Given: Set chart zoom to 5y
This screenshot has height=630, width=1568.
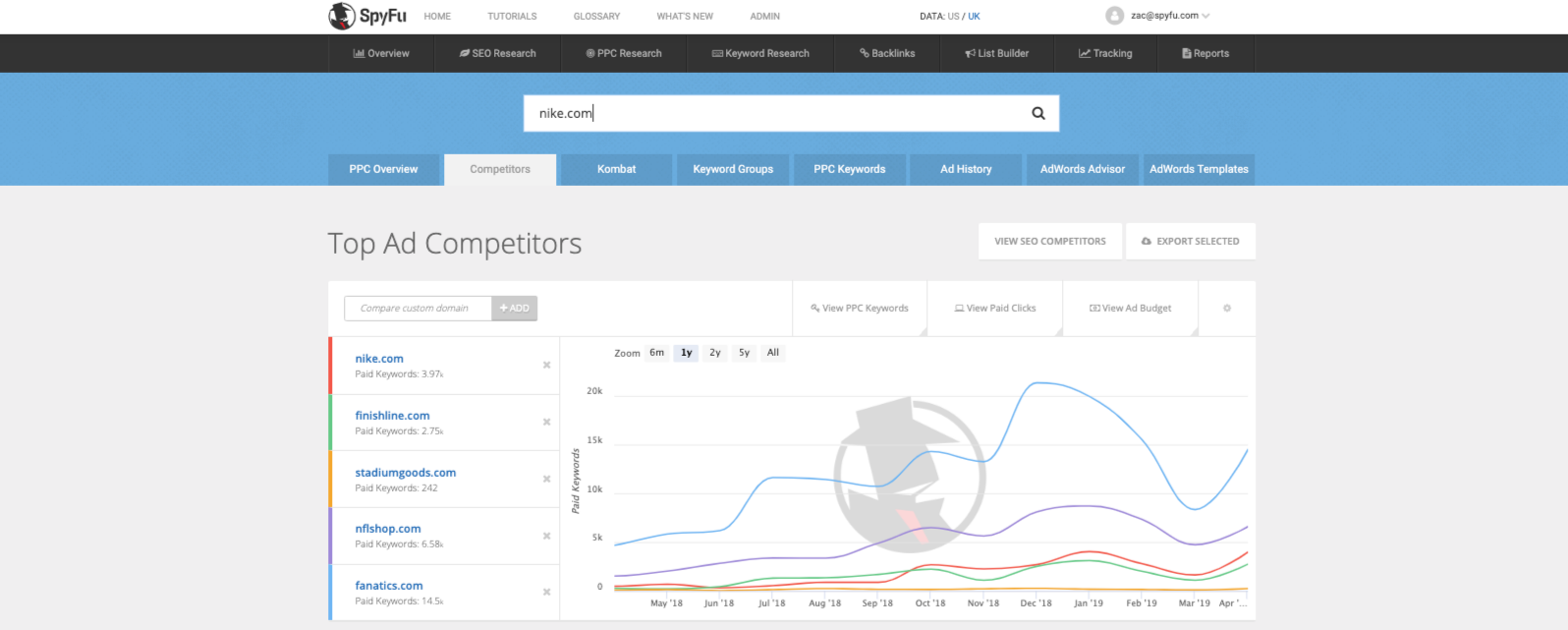Looking at the screenshot, I should [744, 353].
